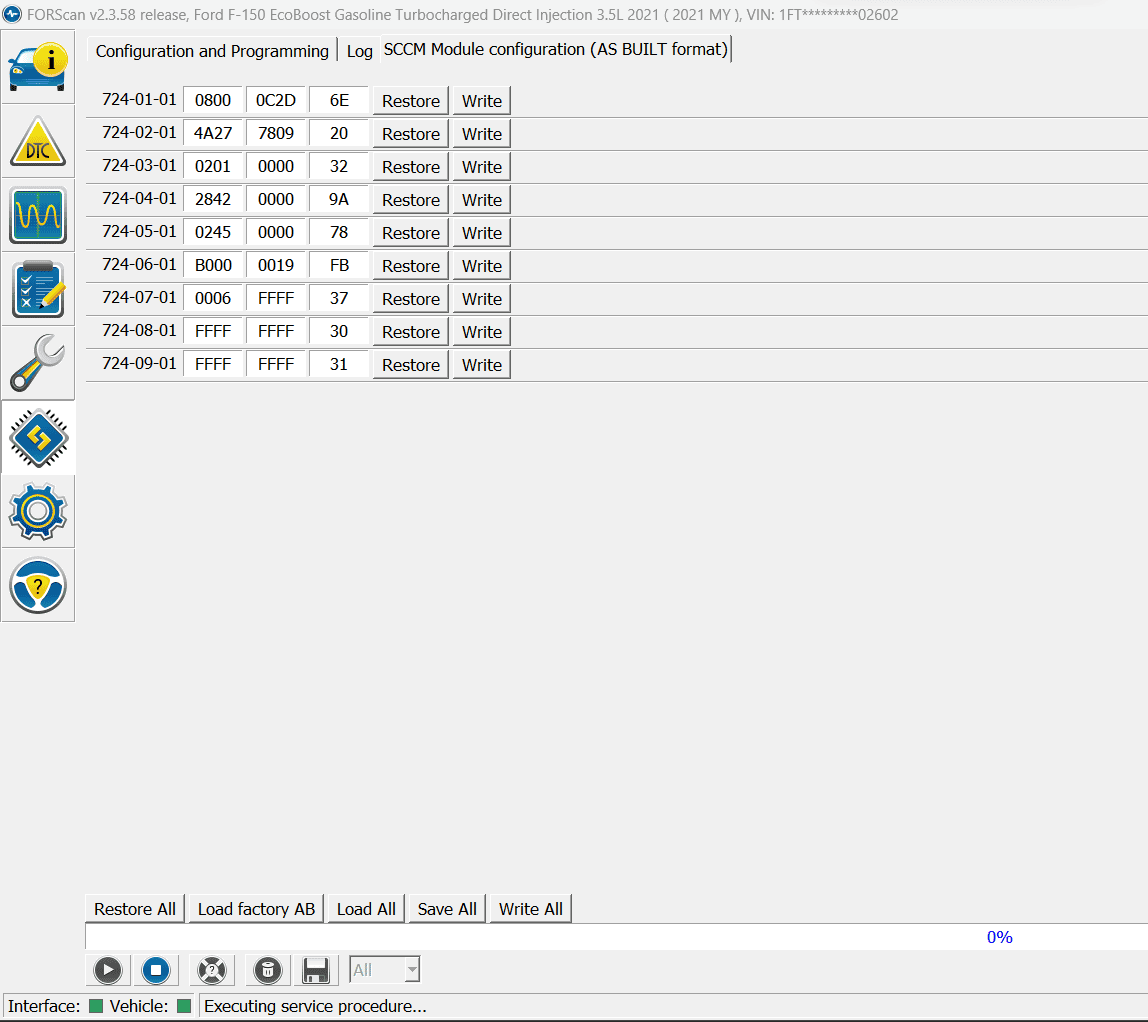Click Restore for row 724-06-01

(411, 266)
